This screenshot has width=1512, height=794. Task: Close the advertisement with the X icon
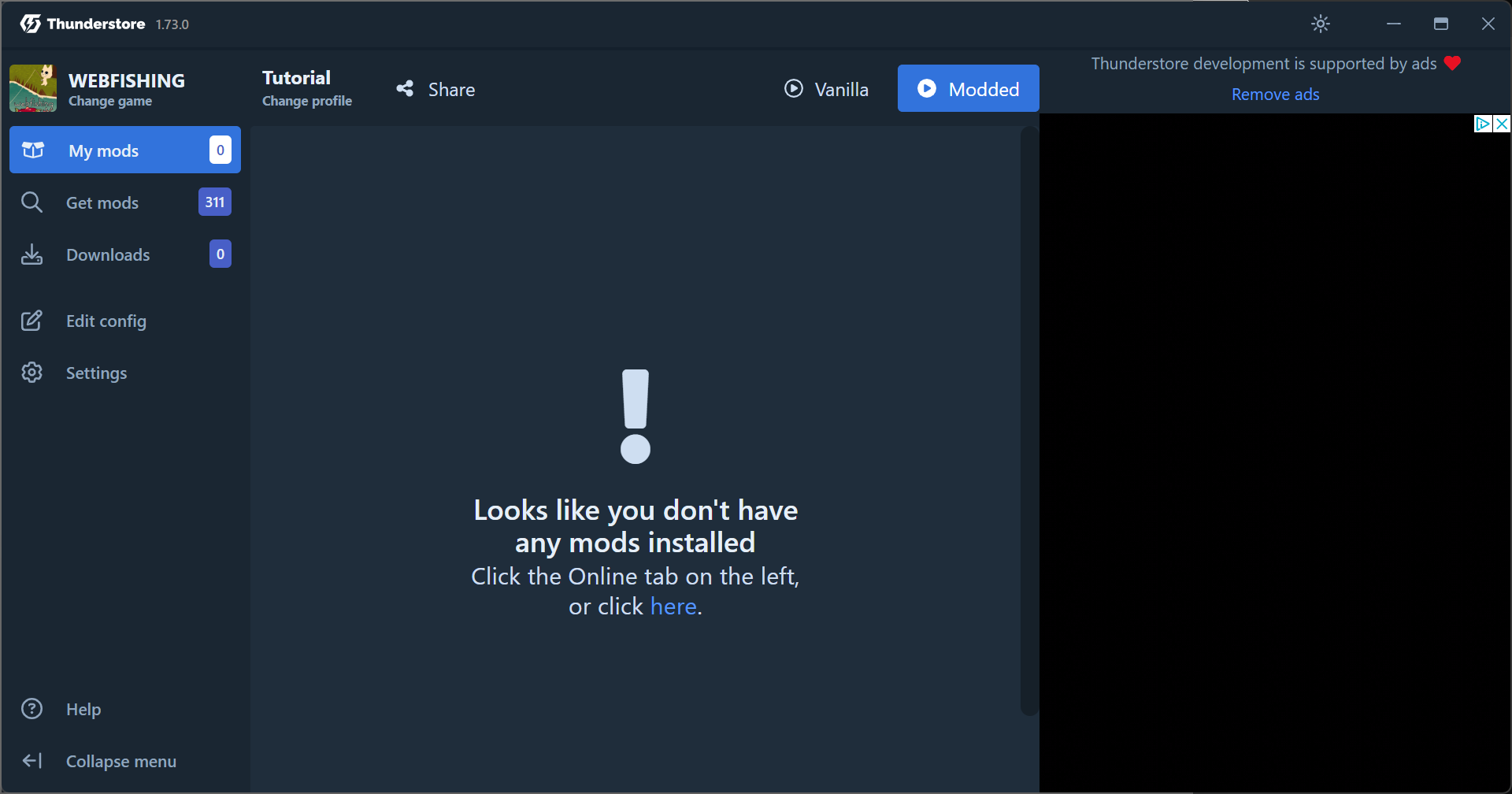point(1502,124)
